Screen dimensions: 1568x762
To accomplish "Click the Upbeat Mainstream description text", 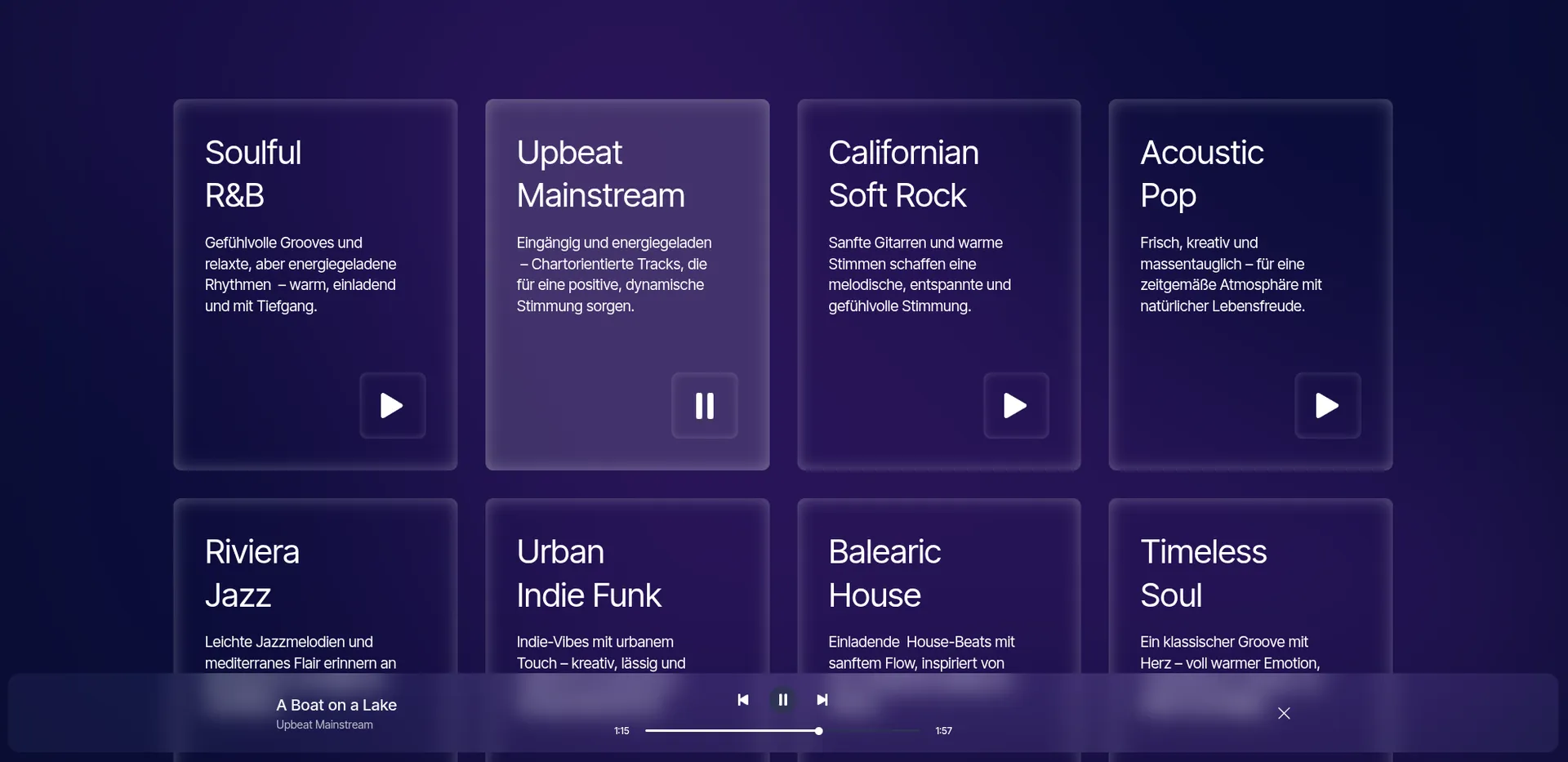I will (614, 274).
